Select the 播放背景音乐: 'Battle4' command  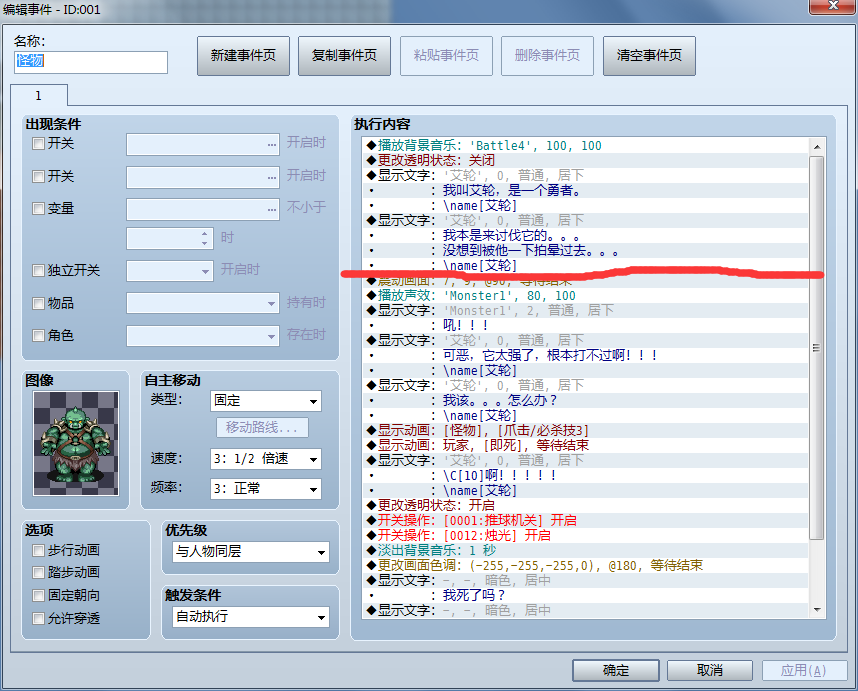(x=586, y=146)
